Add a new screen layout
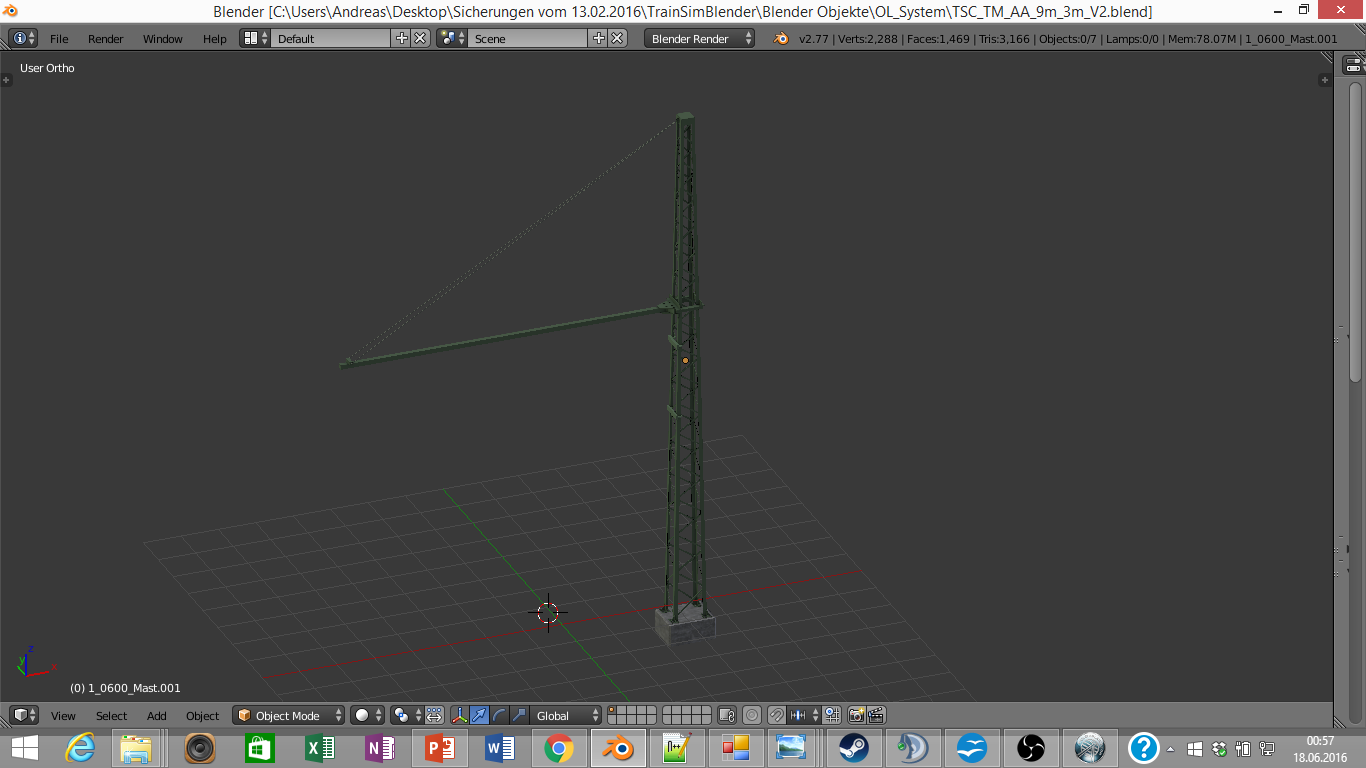 (402, 39)
